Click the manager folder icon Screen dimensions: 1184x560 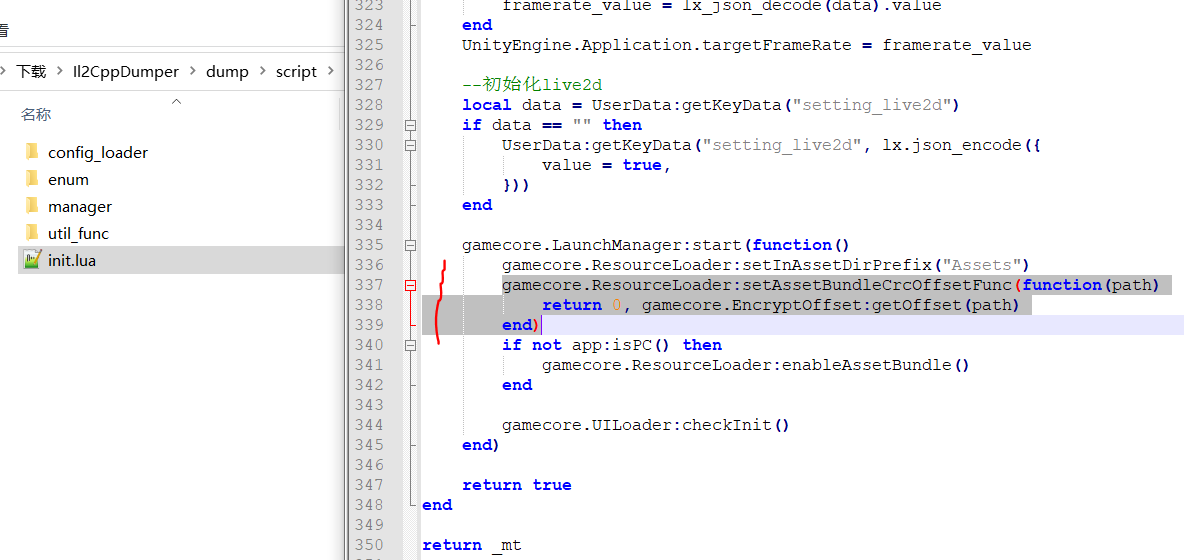point(31,206)
